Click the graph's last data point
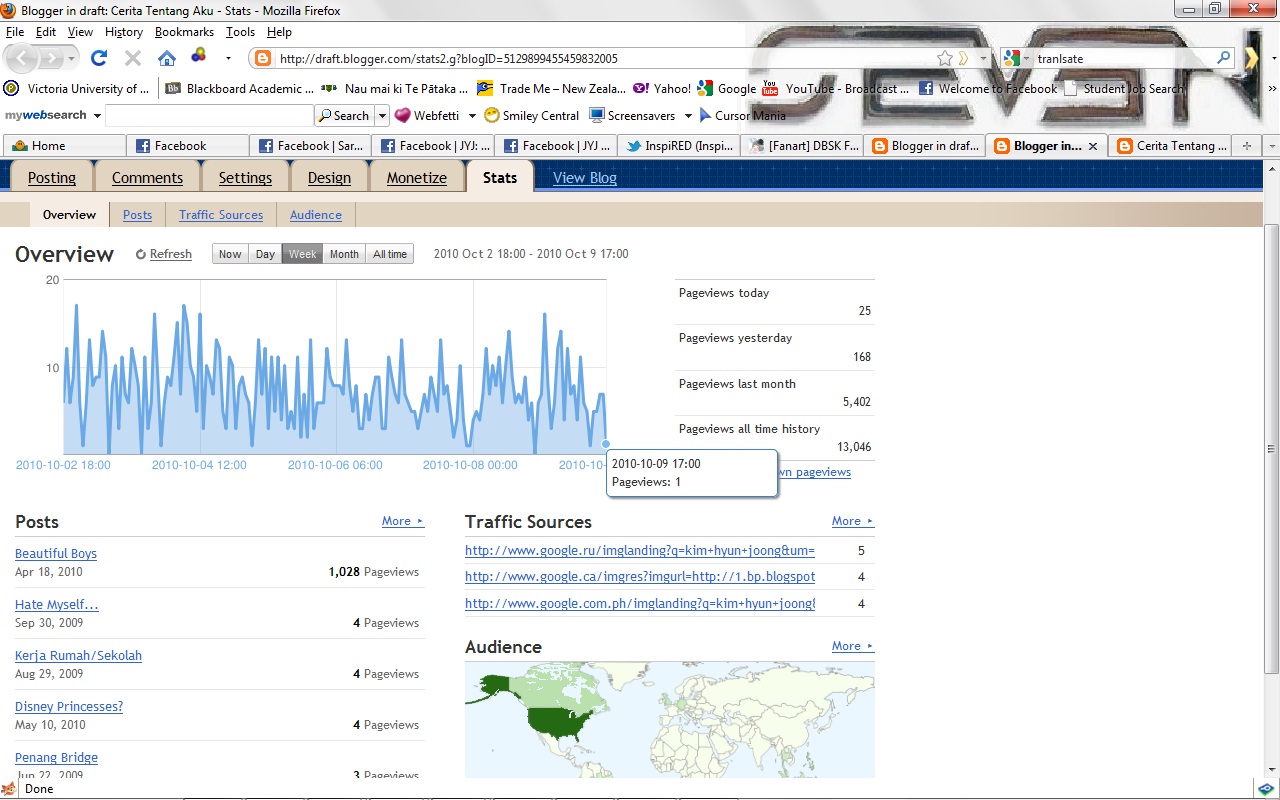The image size is (1280, 800). tap(606, 444)
